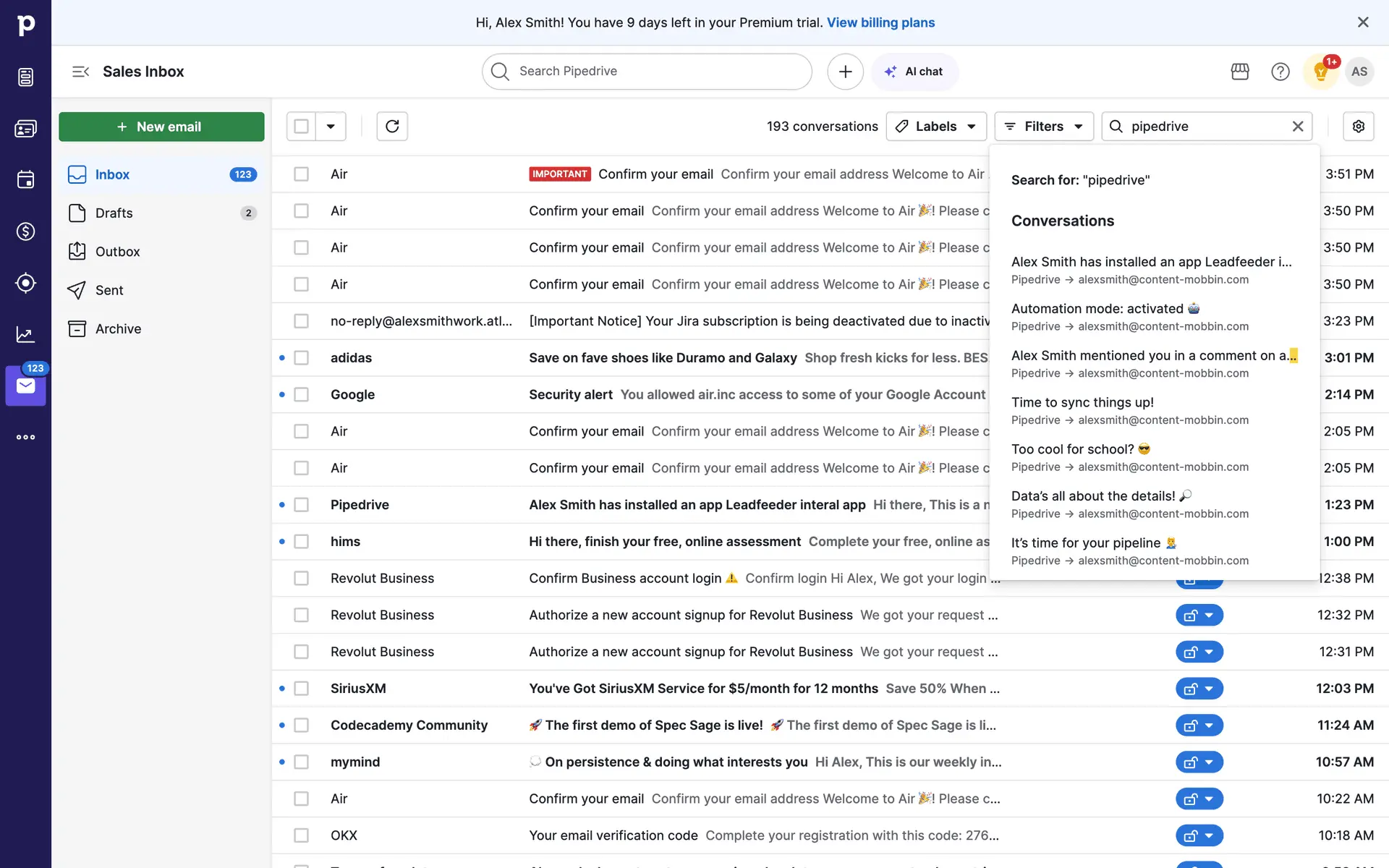Select the adidas email checkbox
1389x868 pixels.
(301, 358)
